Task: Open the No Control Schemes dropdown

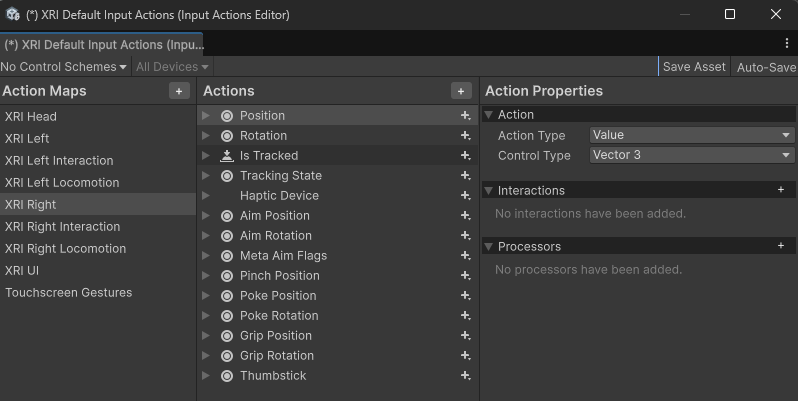Action: [64, 67]
